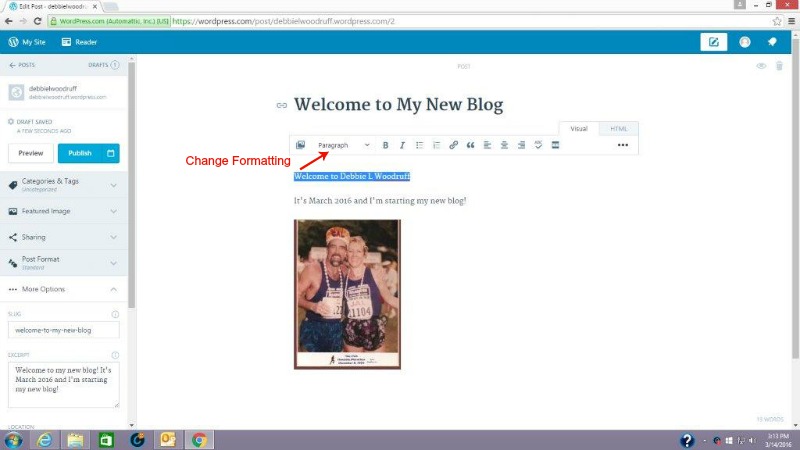Align text left

coord(487,145)
